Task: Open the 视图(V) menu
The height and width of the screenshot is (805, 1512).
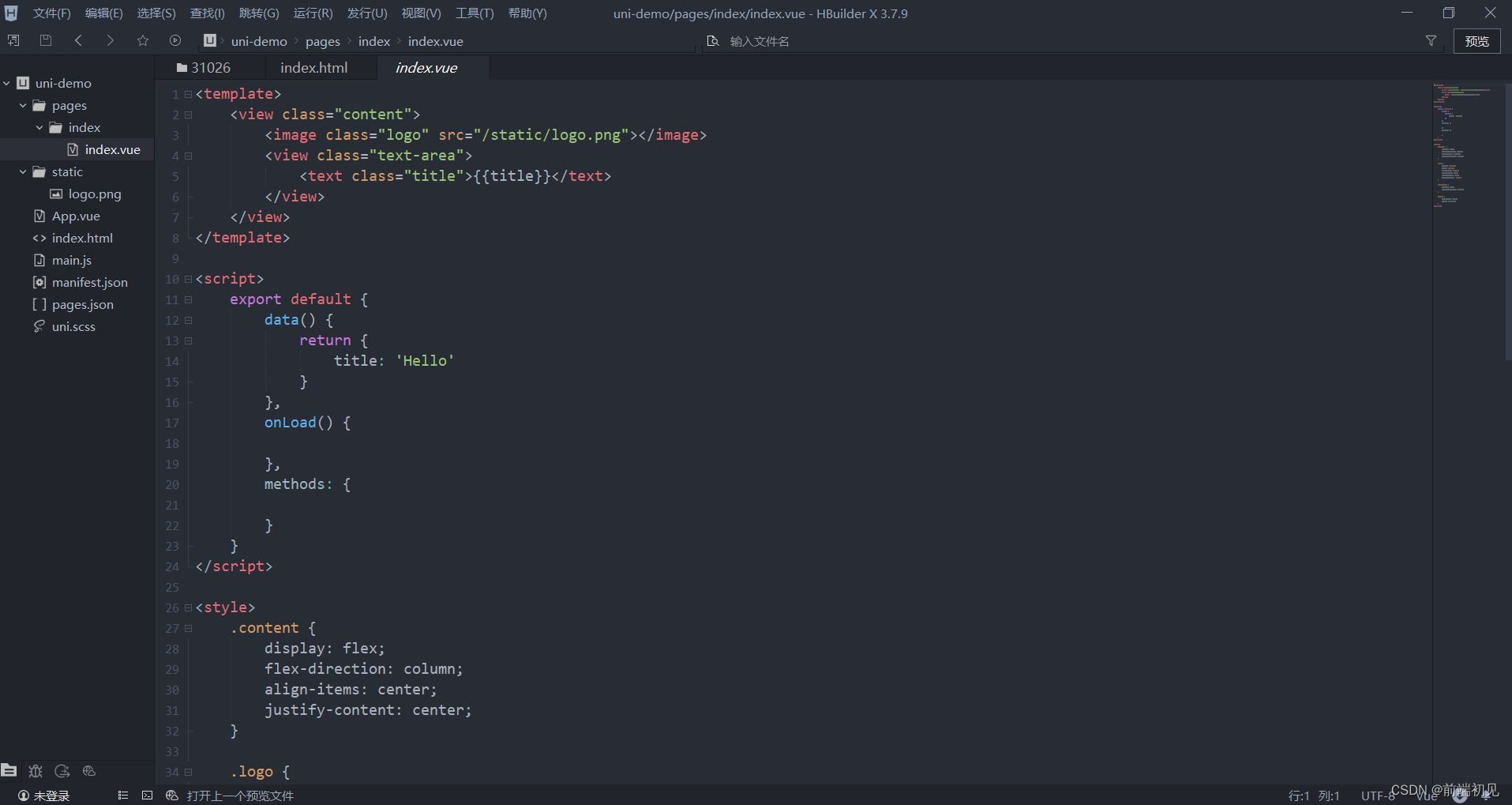Action: tap(421, 13)
